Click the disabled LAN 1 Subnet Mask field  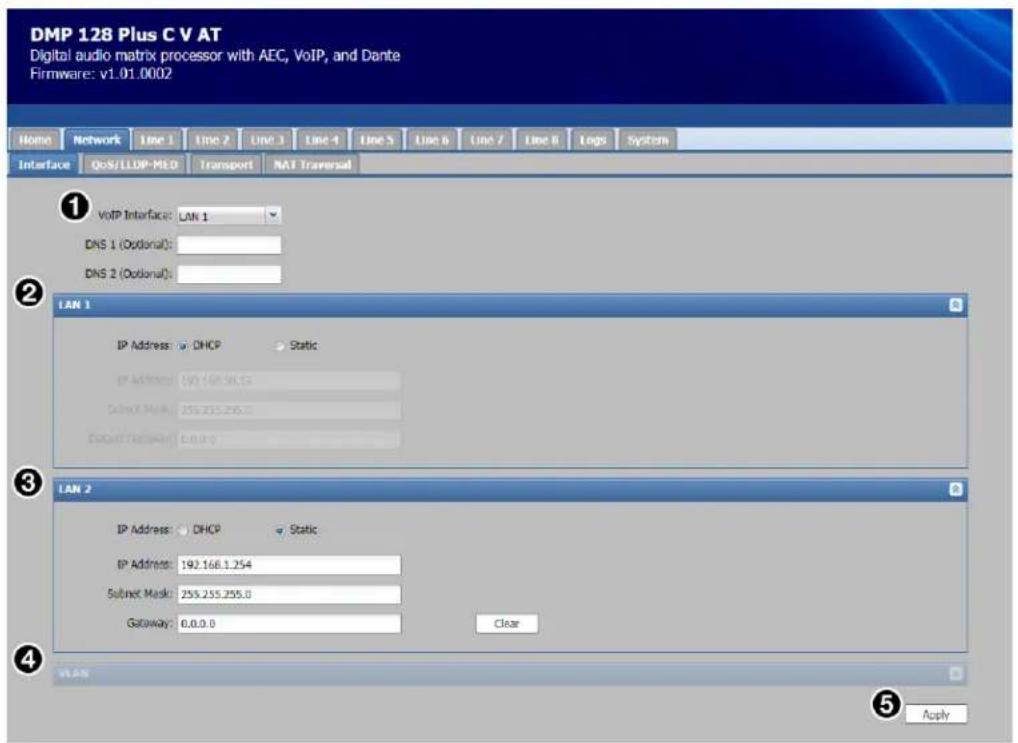click(x=289, y=410)
